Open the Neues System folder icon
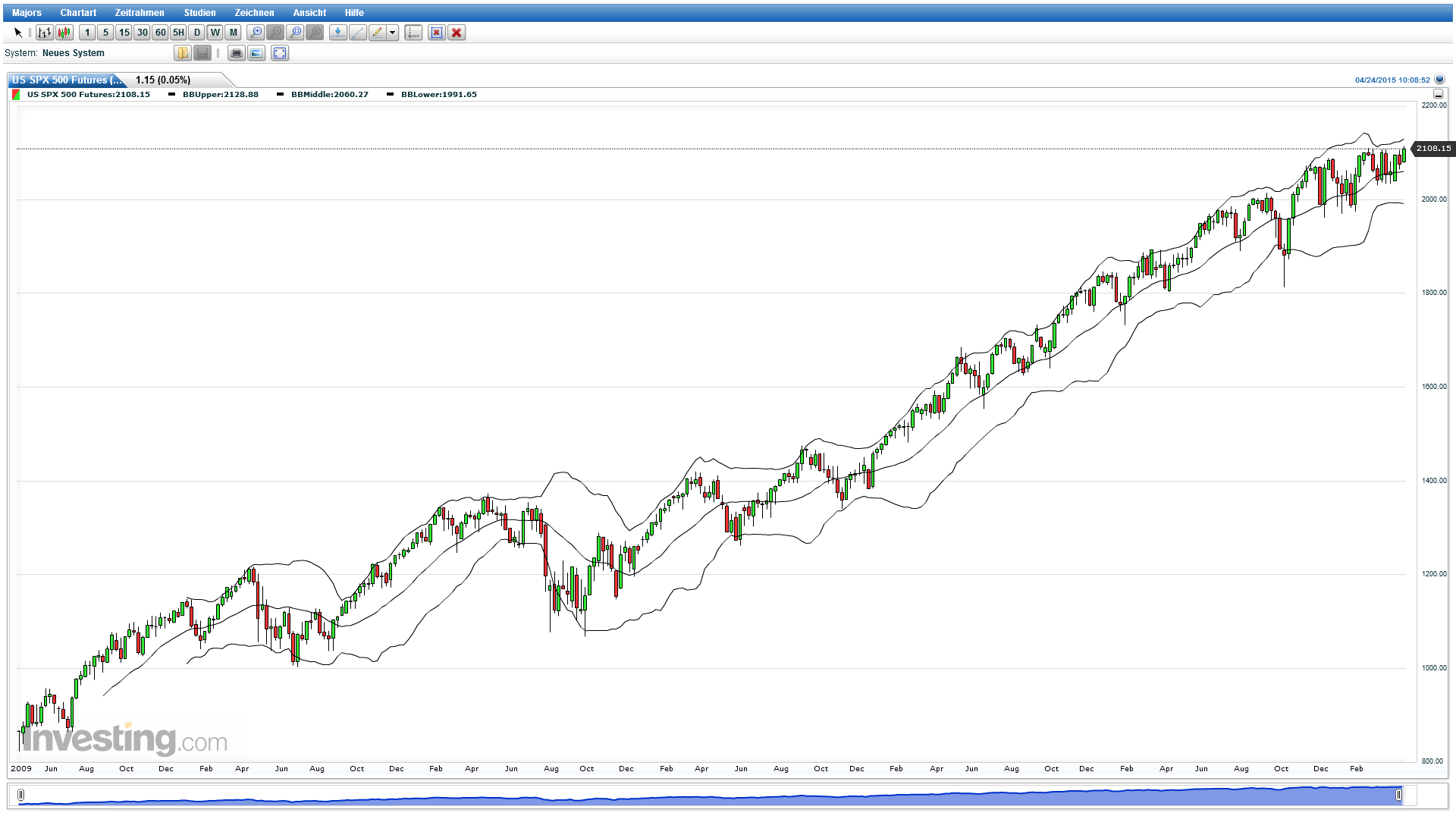The image size is (1456, 819). pos(182,53)
